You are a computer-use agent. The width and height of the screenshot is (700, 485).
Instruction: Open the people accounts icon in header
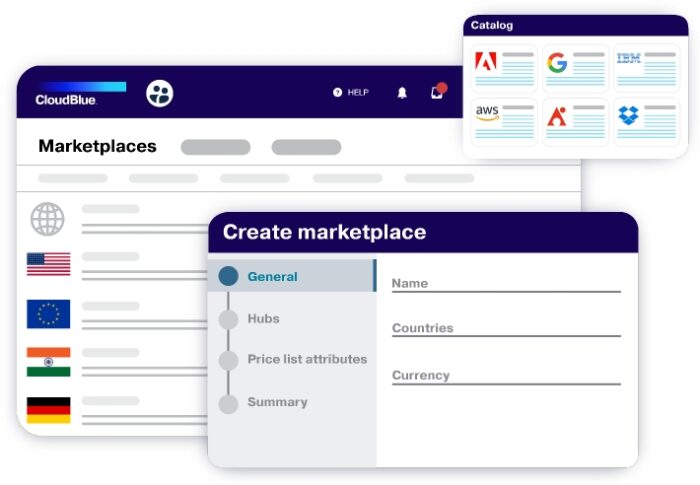[x=160, y=93]
